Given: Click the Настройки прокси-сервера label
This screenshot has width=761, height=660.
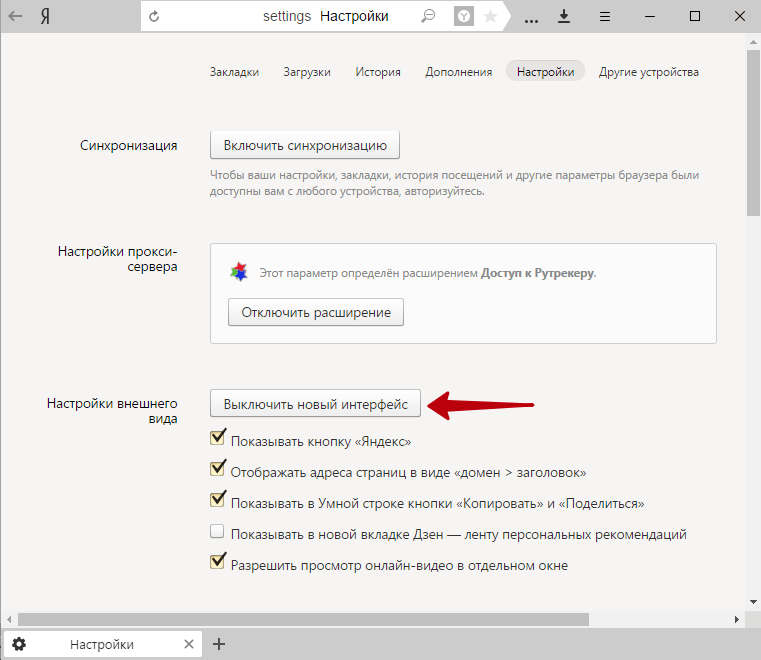Looking at the screenshot, I should (117, 259).
